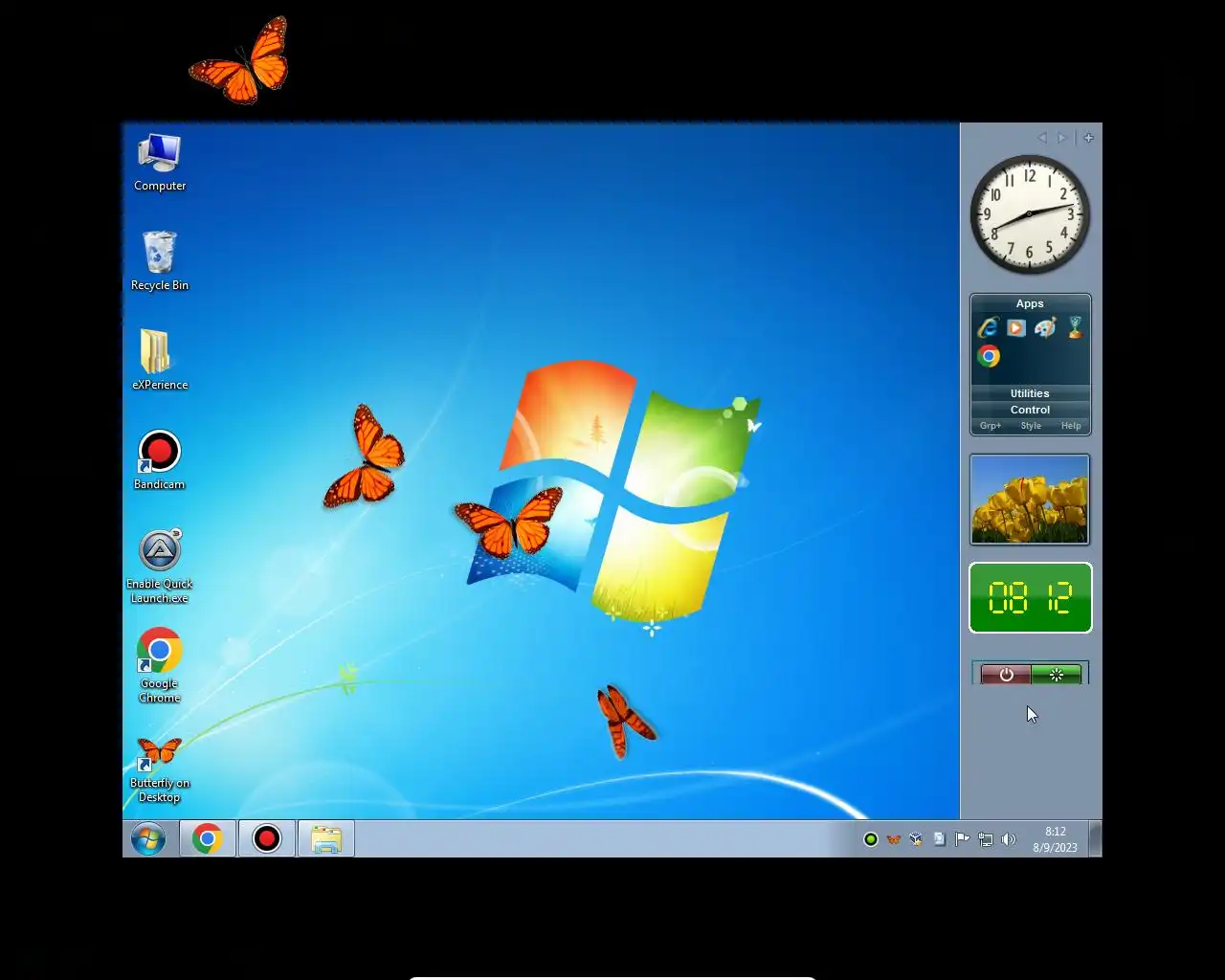Click the green button in power gadget

[x=1056, y=675]
